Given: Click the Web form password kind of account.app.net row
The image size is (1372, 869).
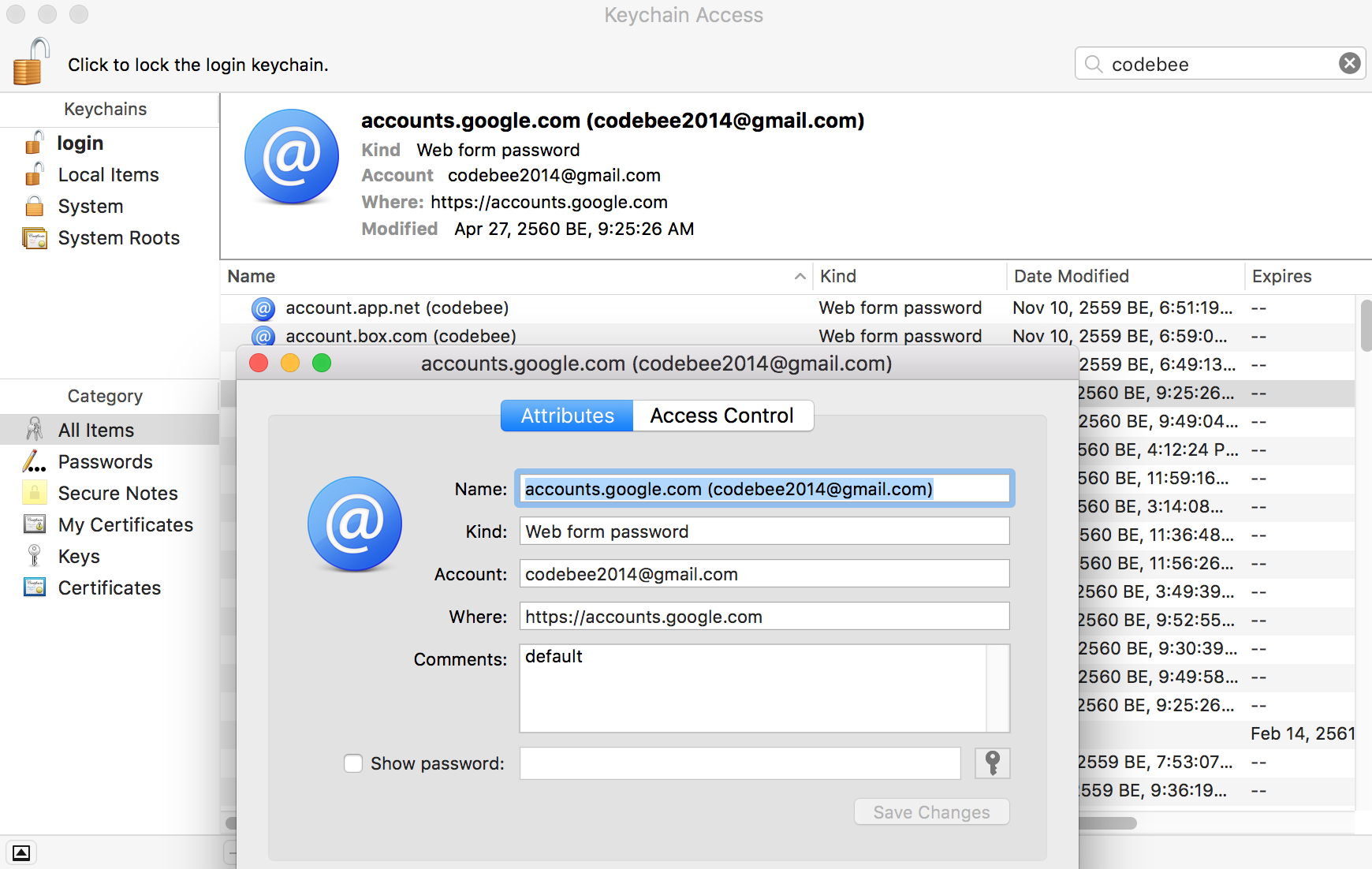Looking at the screenshot, I should tap(900, 308).
